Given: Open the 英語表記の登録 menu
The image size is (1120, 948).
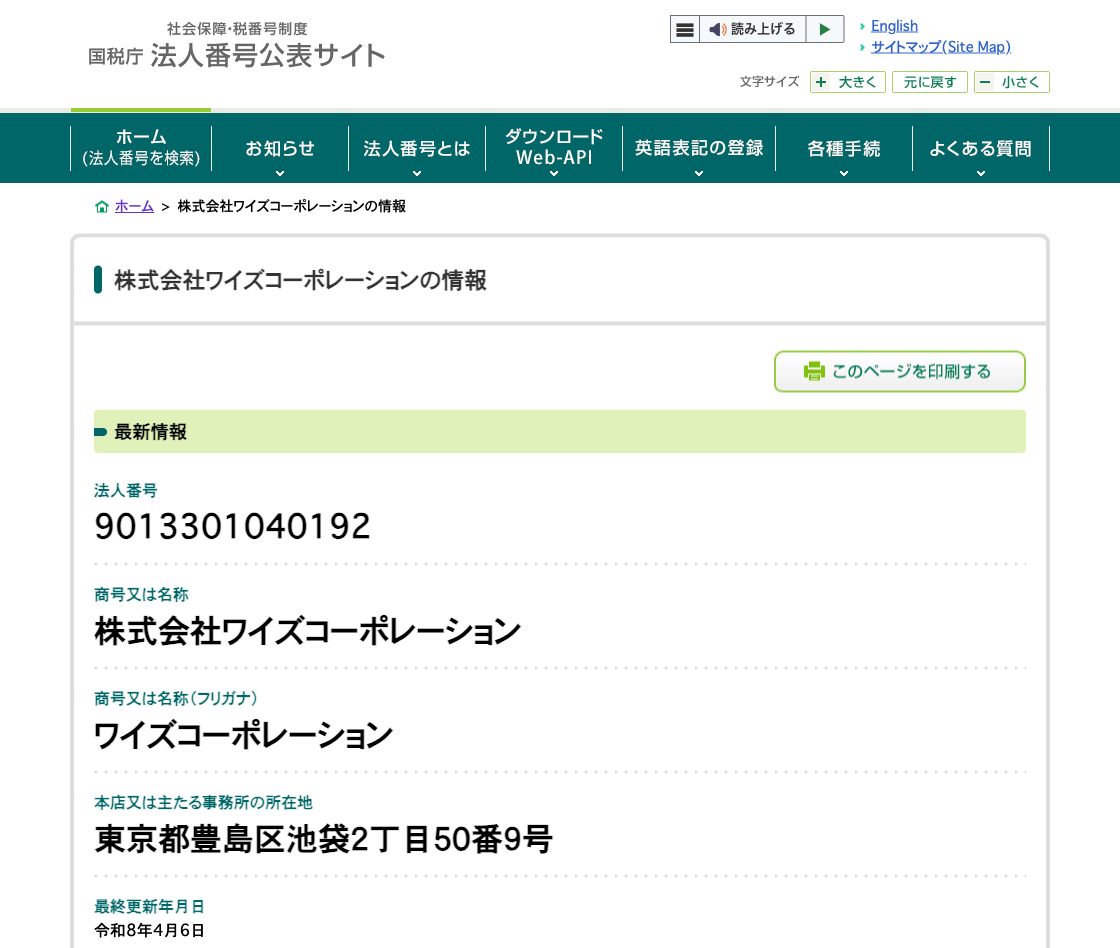Looking at the screenshot, I should tap(699, 148).
